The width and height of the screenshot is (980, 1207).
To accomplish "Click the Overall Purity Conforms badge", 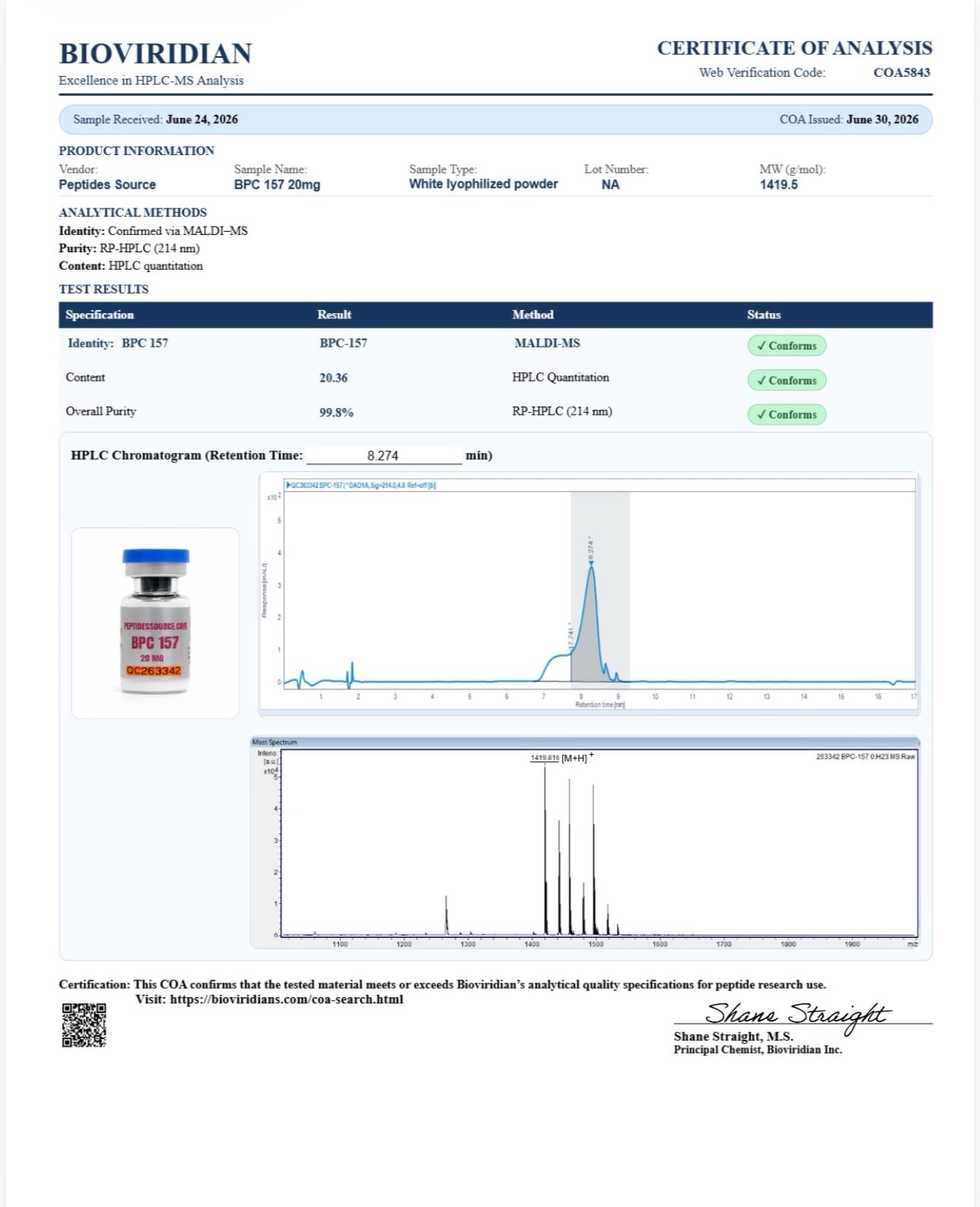I will click(786, 414).
